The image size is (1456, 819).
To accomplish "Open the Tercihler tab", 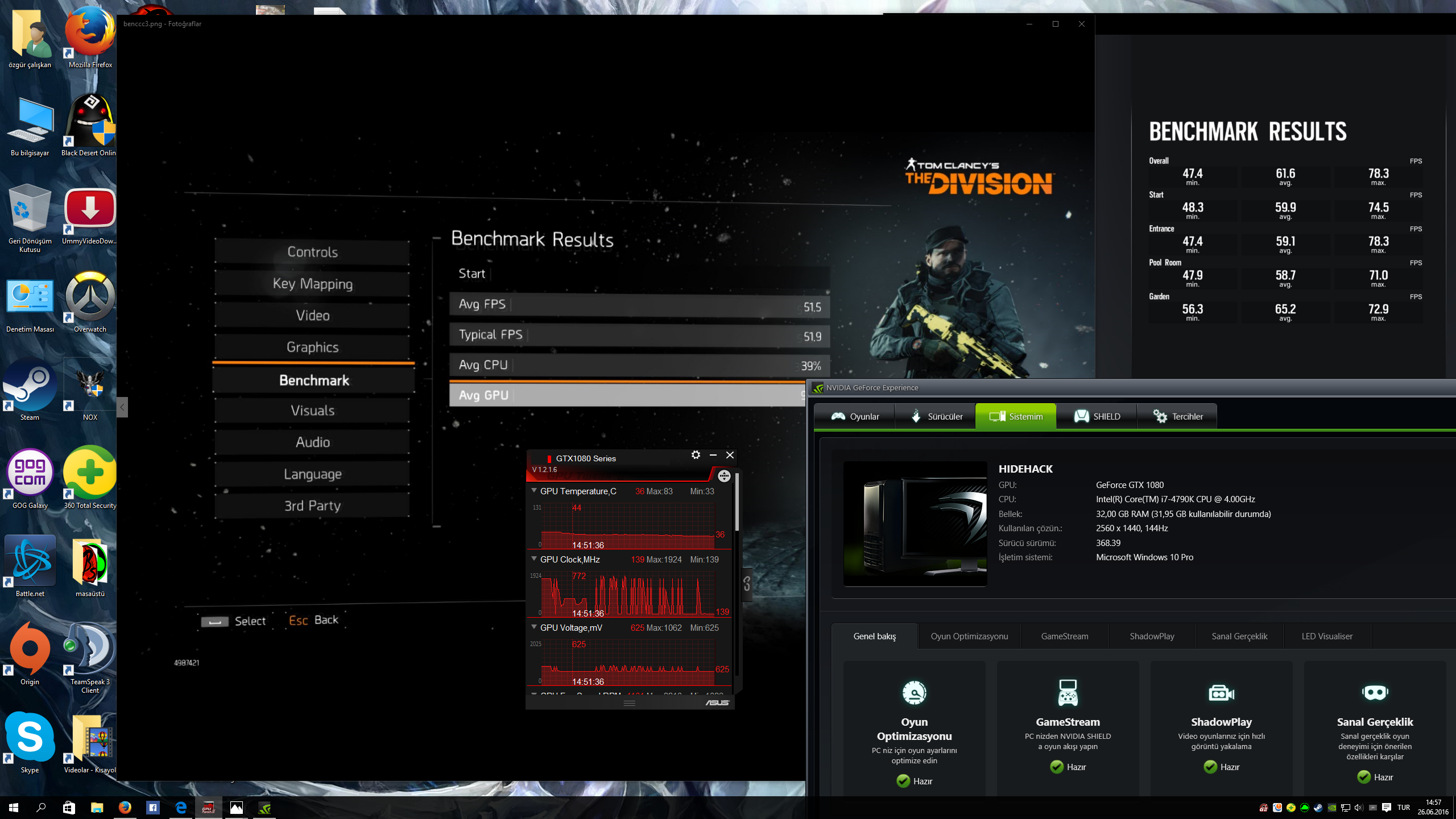I will (1178, 416).
